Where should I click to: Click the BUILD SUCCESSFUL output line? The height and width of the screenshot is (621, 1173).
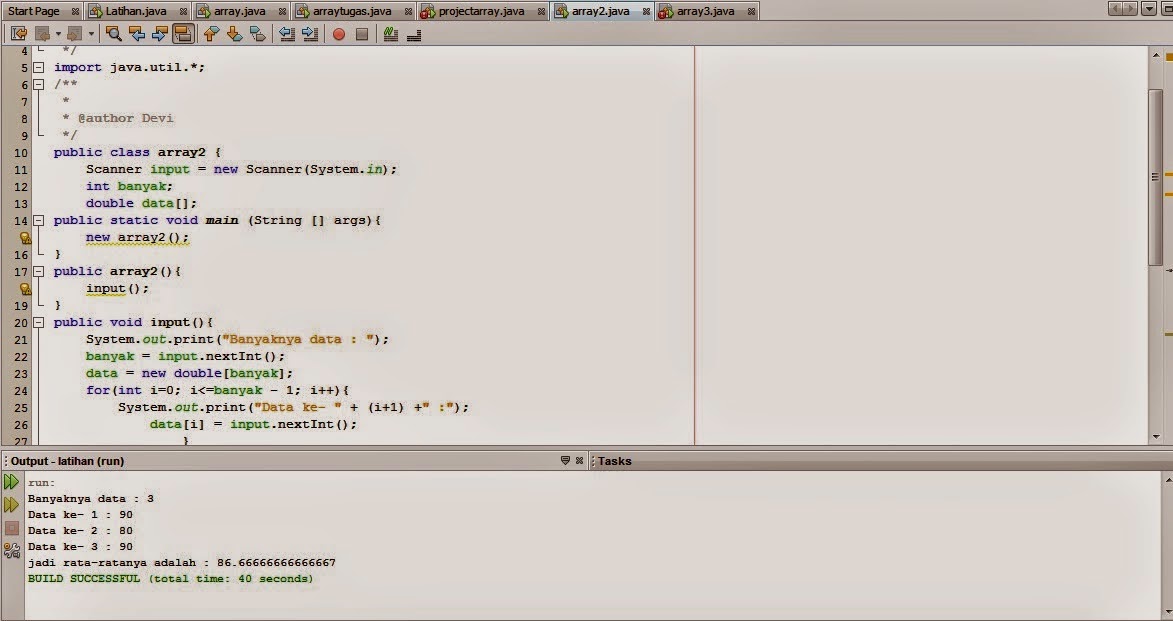[171, 578]
